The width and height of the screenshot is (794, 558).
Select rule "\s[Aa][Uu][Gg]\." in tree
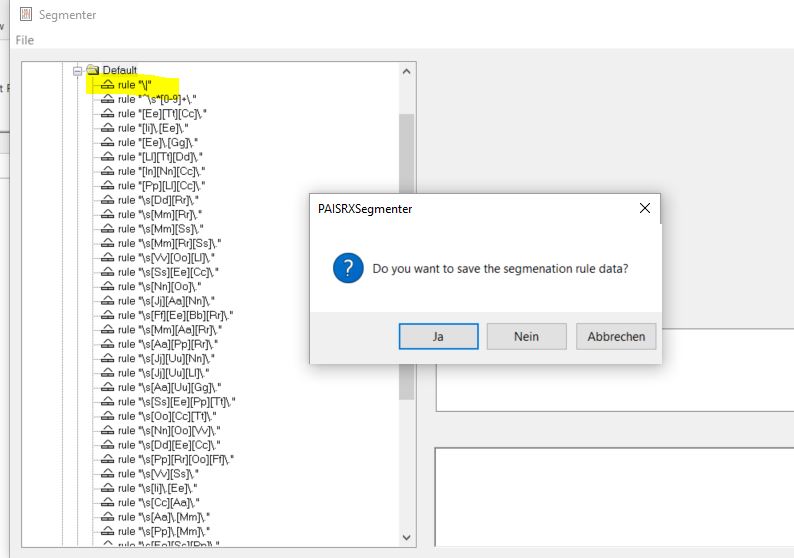coord(168,387)
